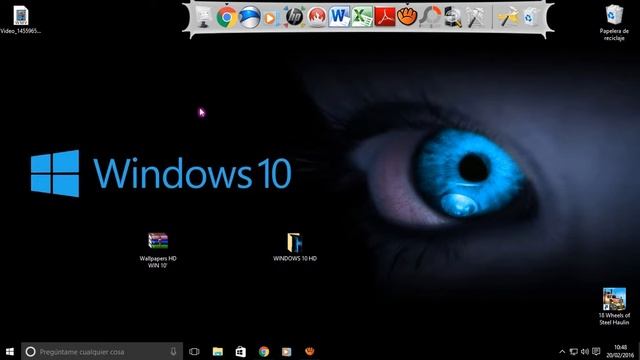Open the orange play media icon in dock

[271, 18]
